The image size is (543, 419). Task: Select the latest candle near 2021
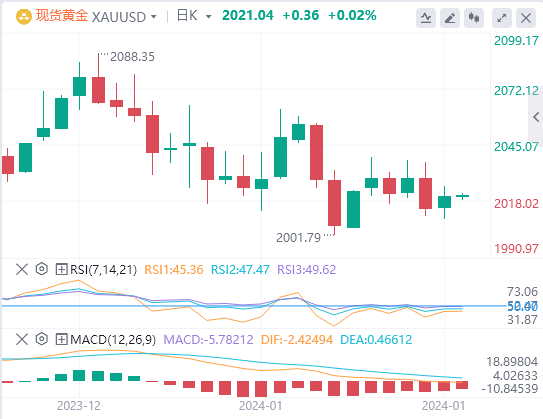pos(462,196)
